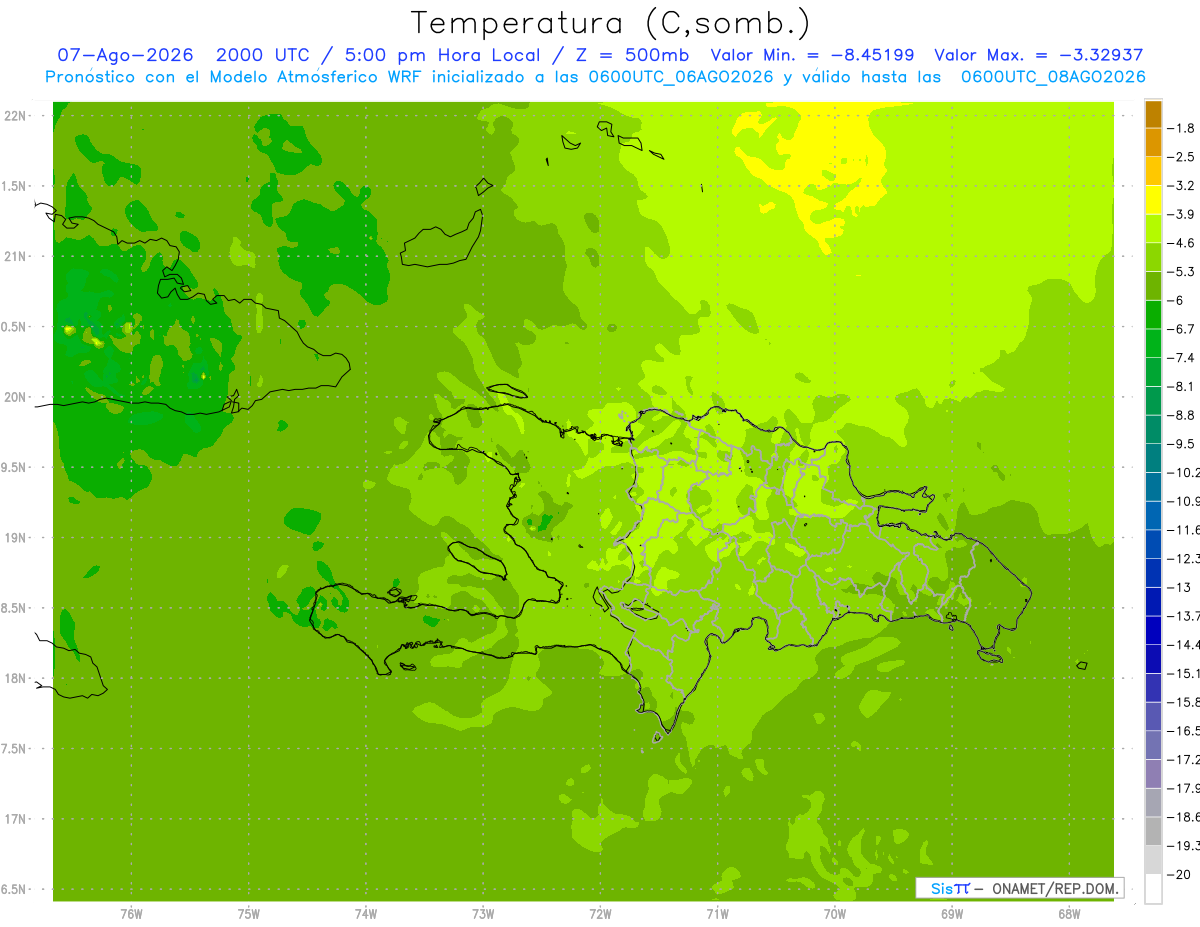1200x927 pixels.
Task: Click the '71W' longitude axis label
Action: click(717, 913)
